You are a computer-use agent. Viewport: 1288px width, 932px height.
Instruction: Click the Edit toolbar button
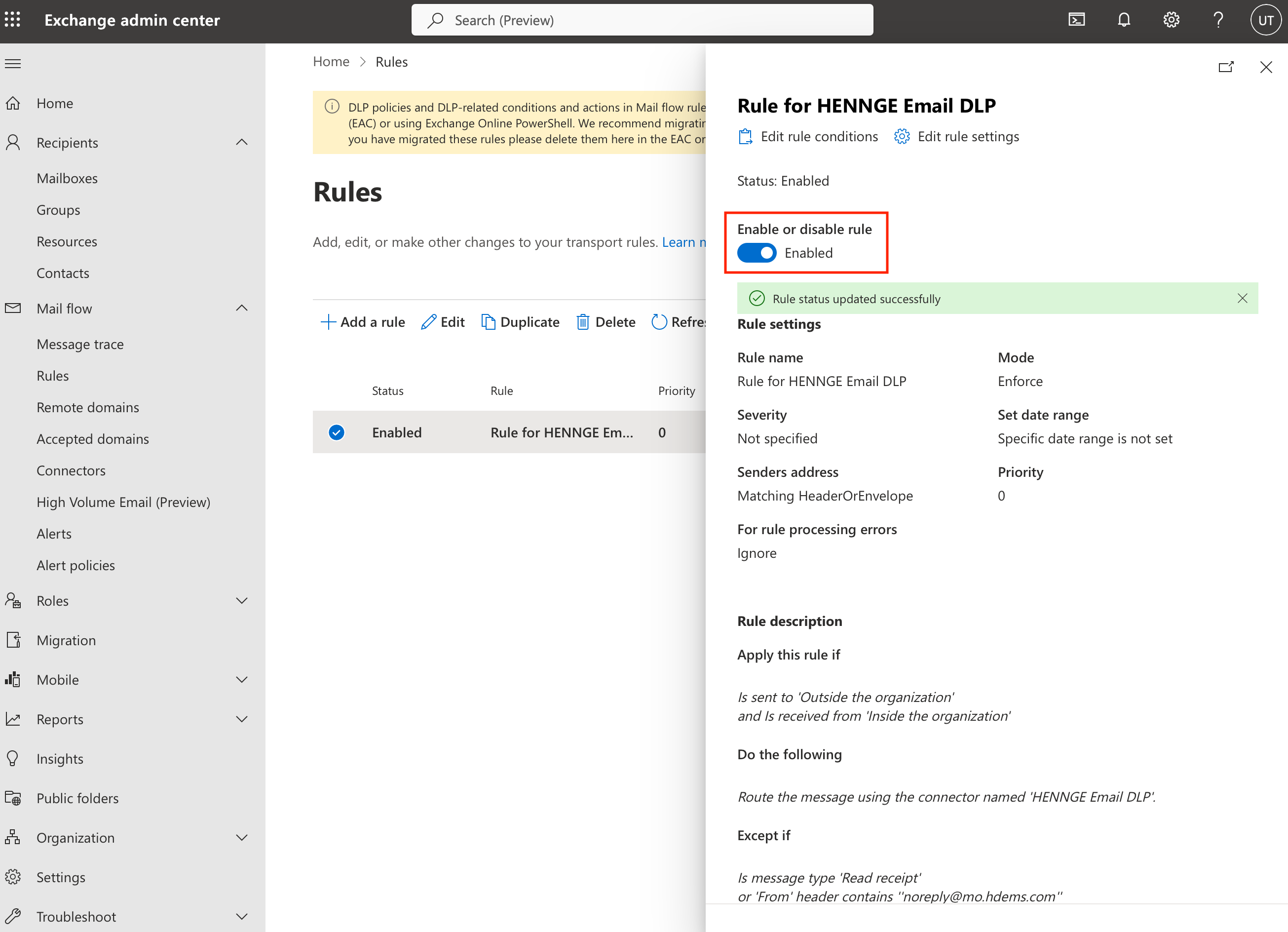tap(443, 322)
